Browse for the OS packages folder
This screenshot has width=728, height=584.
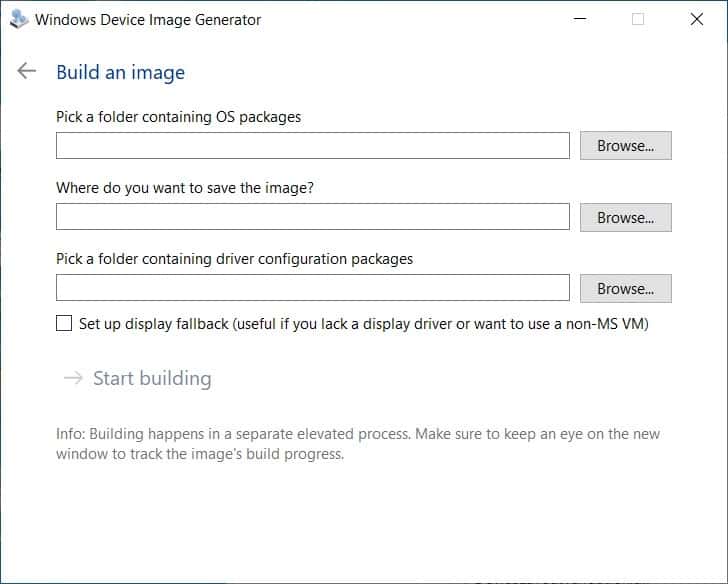click(625, 146)
